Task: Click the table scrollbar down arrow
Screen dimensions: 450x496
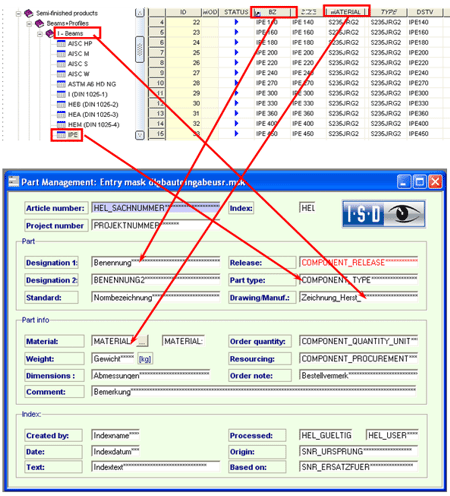Action: [x=140, y=135]
